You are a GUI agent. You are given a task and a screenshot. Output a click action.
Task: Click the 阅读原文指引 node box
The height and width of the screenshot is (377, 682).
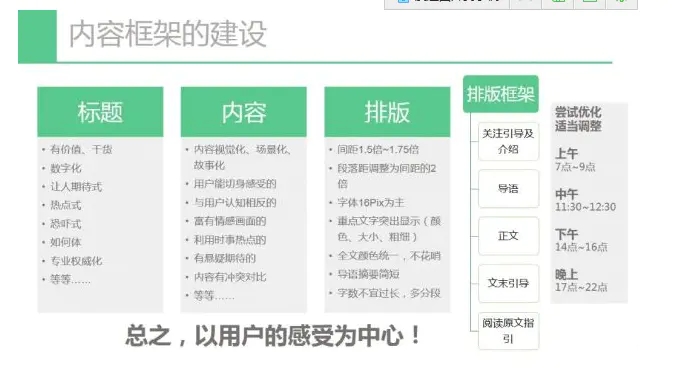pos(508,330)
